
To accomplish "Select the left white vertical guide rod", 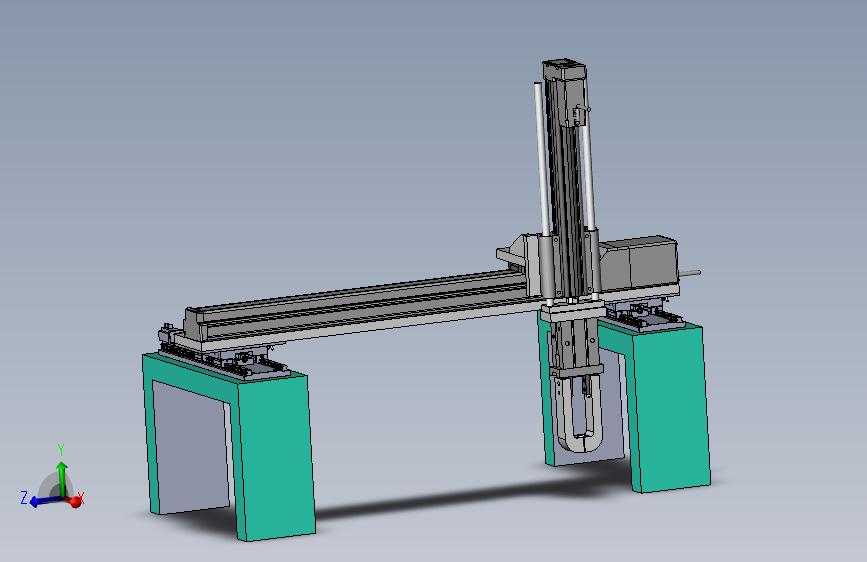I will pyautogui.click(x=542, y=158).
